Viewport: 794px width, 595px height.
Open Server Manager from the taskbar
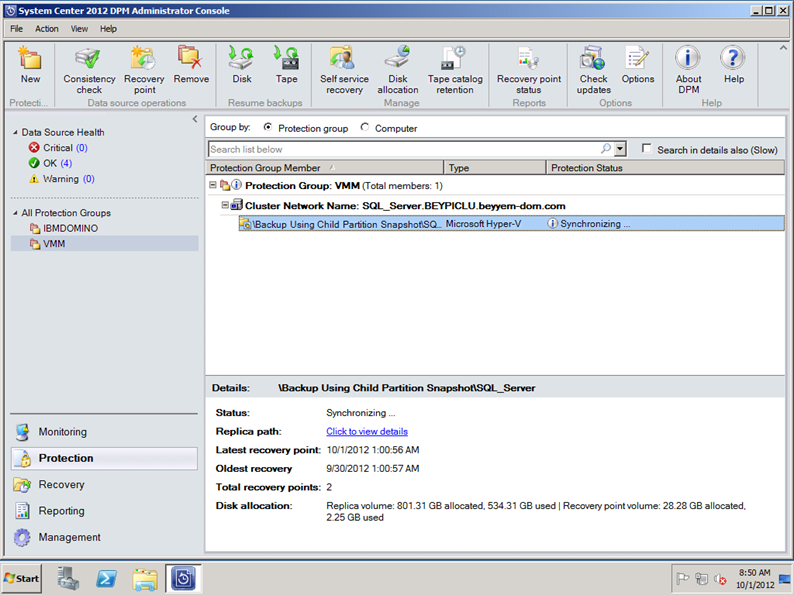68,578
